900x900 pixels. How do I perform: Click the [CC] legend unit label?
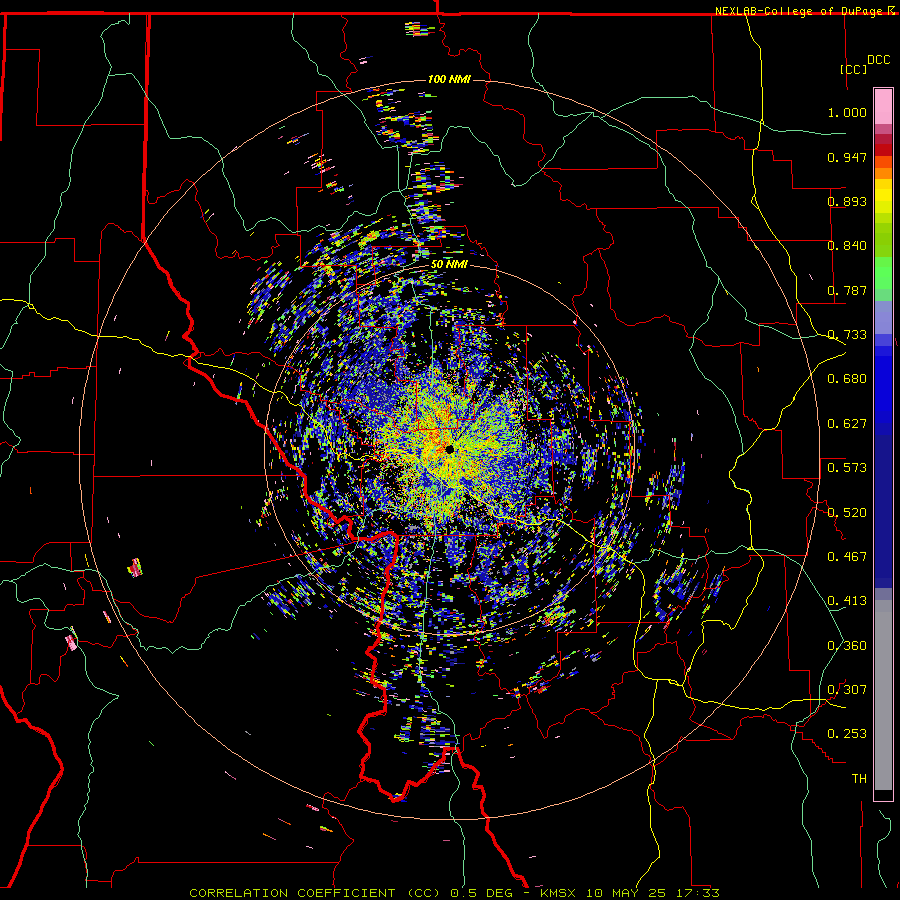pos(854,69)
